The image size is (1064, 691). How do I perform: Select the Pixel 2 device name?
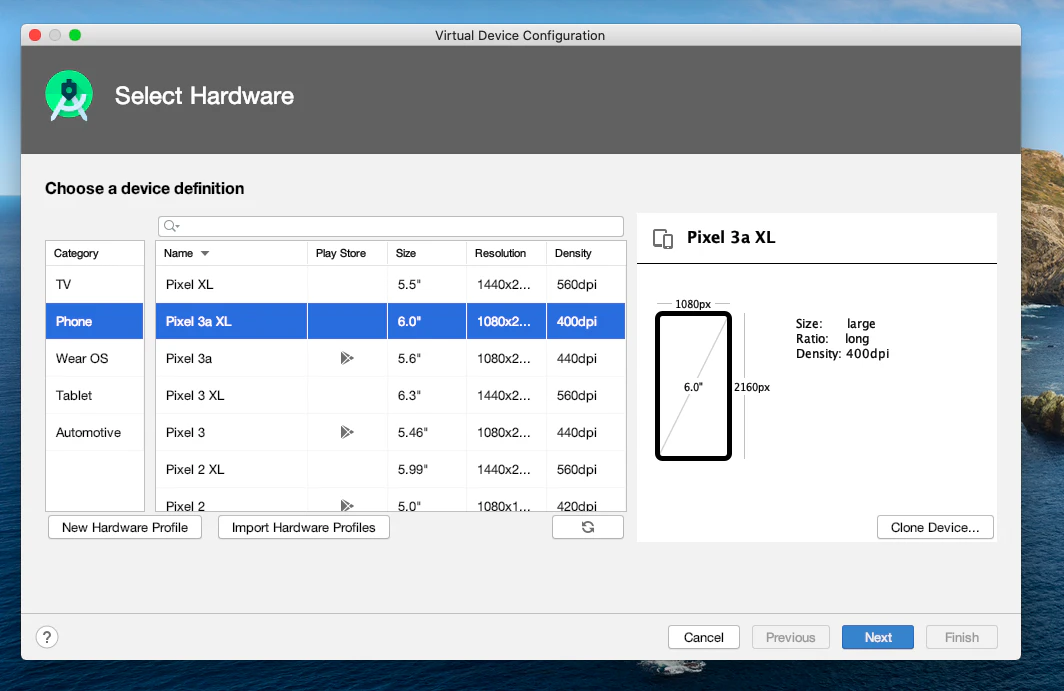(x=185, y=506)
